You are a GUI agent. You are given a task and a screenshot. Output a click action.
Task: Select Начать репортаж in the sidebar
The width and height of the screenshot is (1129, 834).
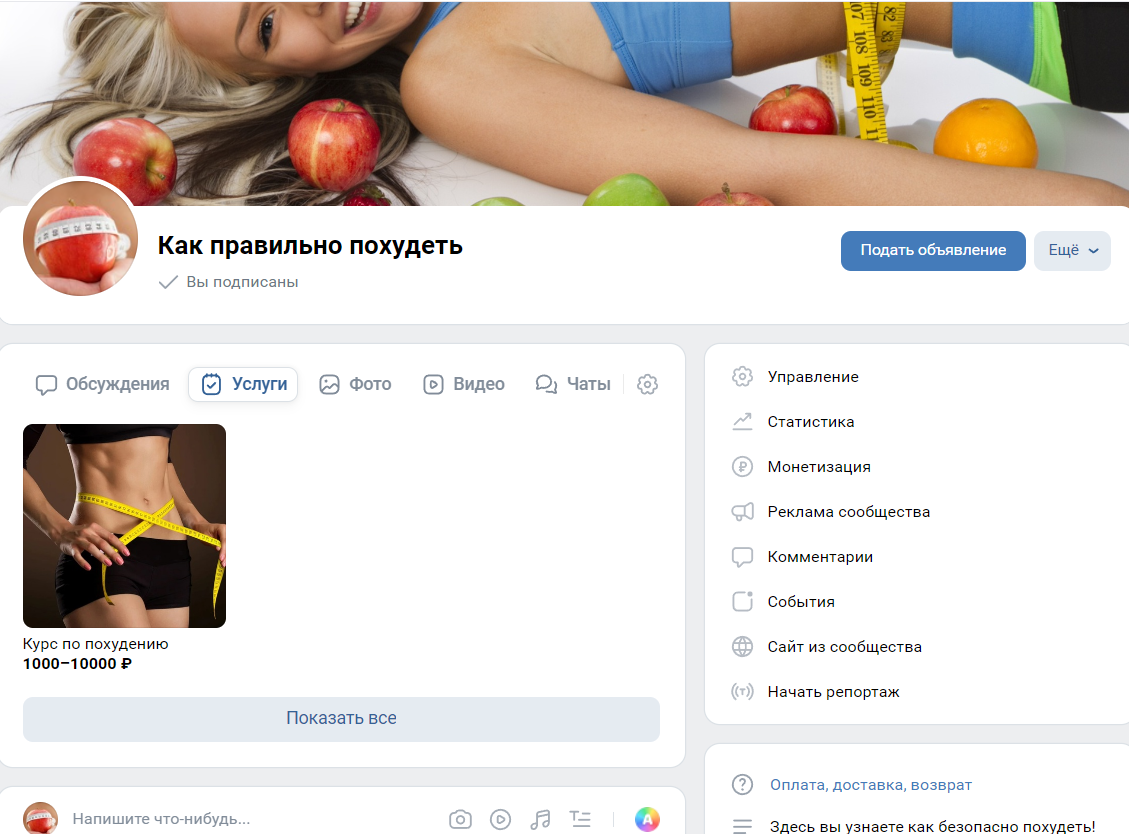[x=833, y=692]
